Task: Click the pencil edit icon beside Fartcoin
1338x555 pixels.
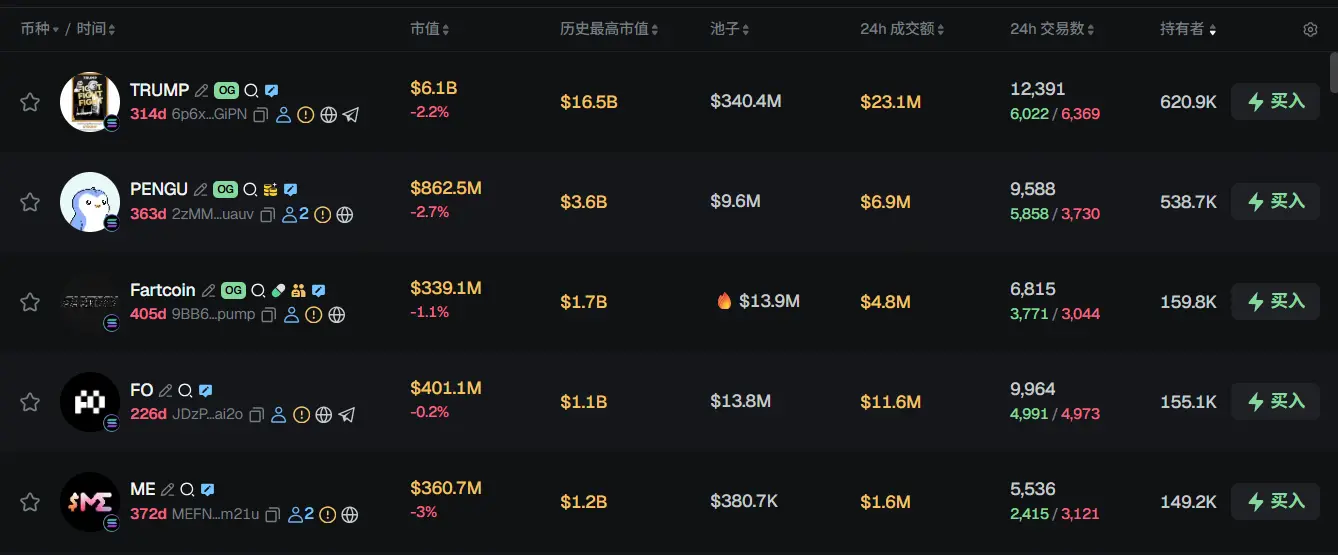Action: point(208,291)
